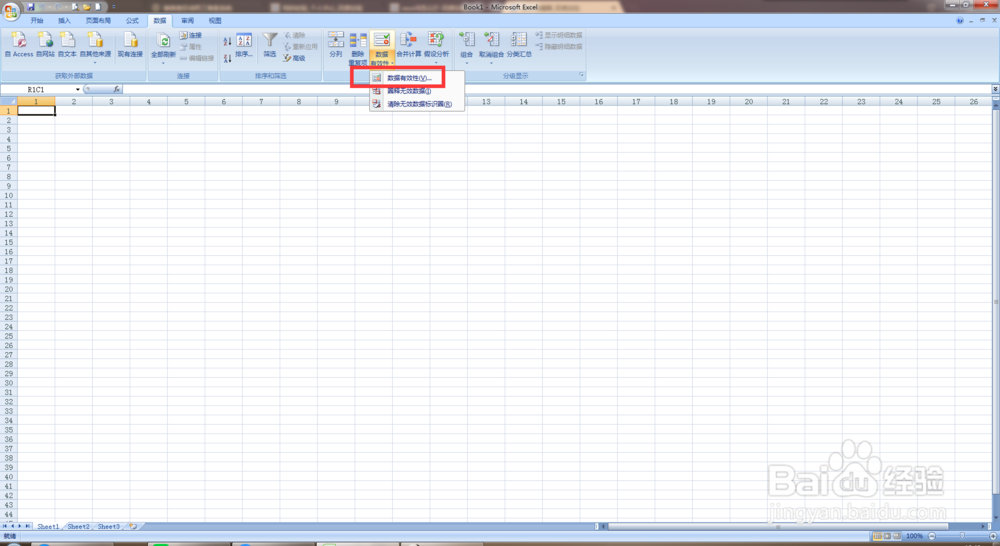Click the 100% zoom level
Viewport: 1000px width, 546px height.
[915, 536]
